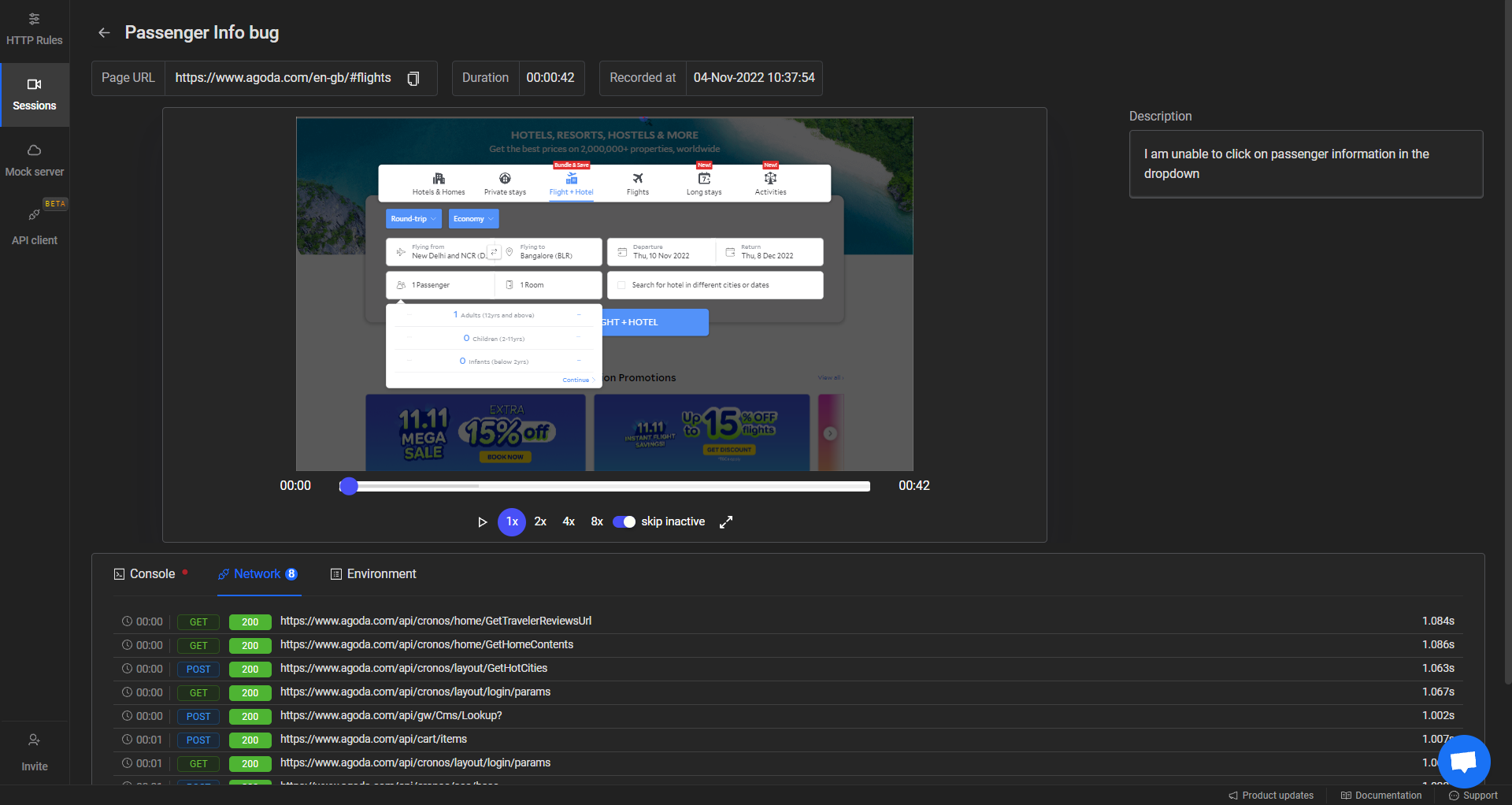Click Hotels & Homes icon in recording
This screenshot has height=805, width=1512.
coord(439,184)
